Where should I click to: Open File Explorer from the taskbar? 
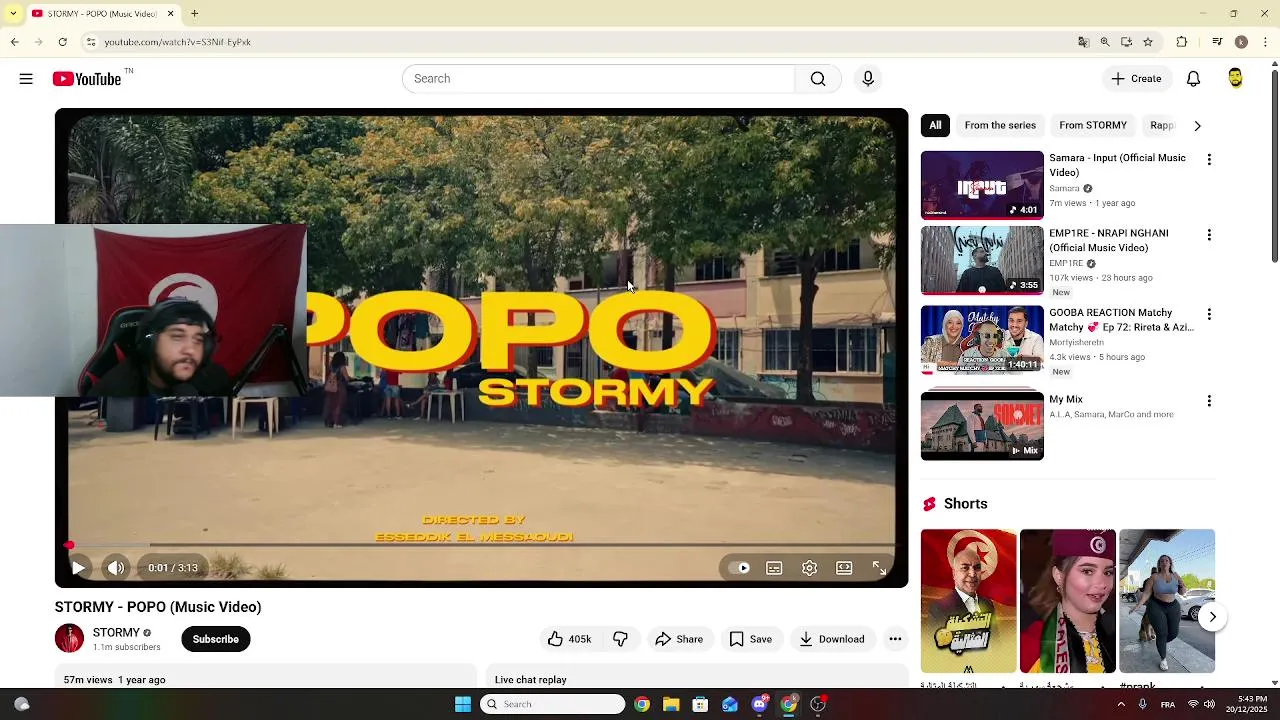tap(671, 704)
